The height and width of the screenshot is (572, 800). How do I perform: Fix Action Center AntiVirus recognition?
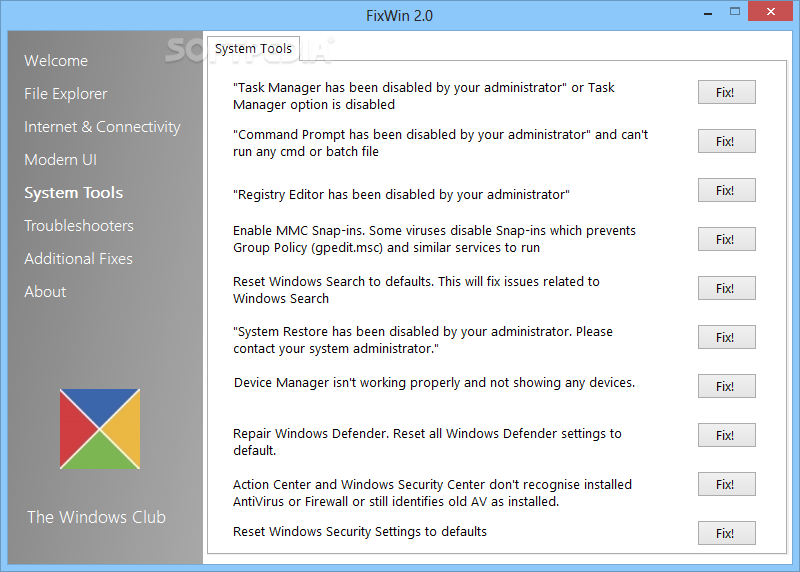pyautogui.click(x=727, y=484)
